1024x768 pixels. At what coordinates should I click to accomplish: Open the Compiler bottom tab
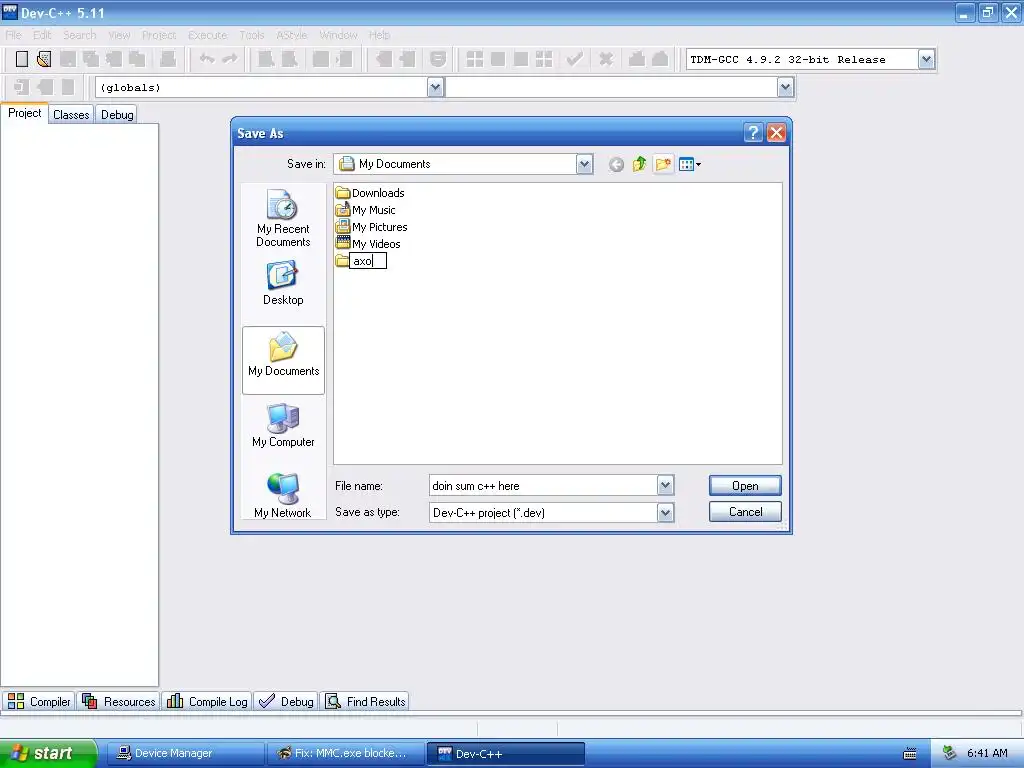(x=39, y=701)
